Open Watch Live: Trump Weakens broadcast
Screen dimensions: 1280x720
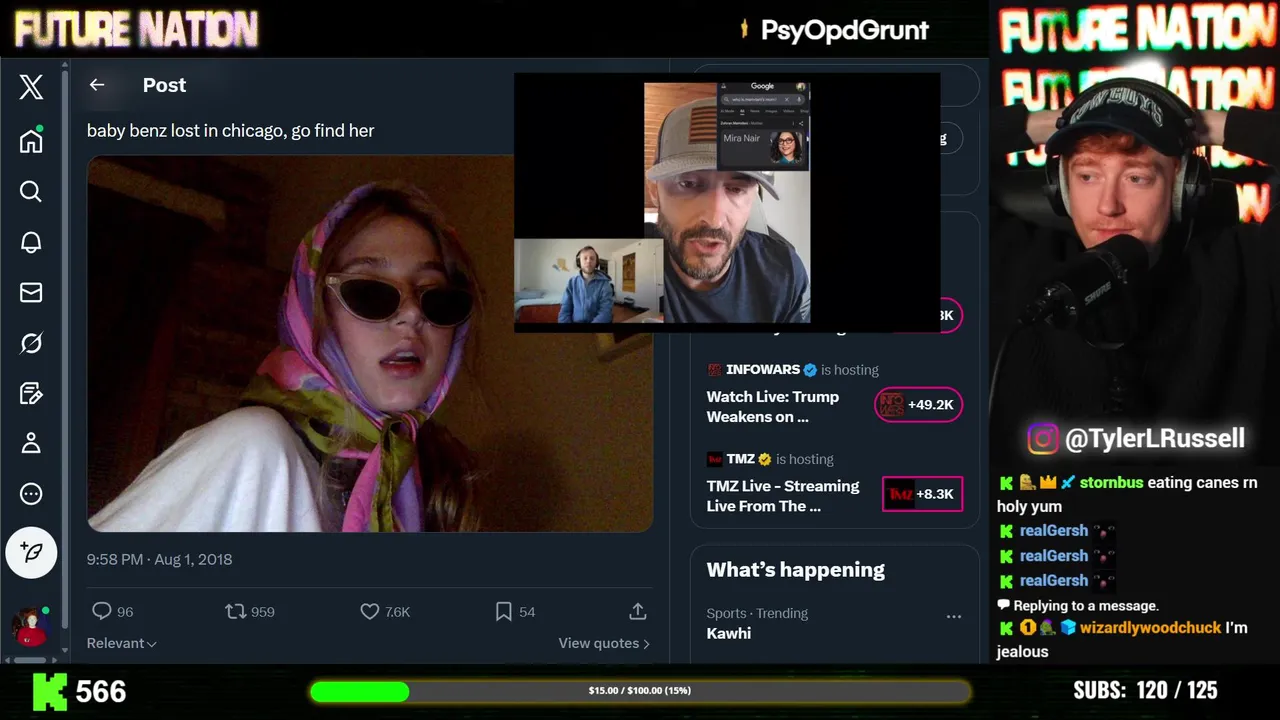(773, 406)
